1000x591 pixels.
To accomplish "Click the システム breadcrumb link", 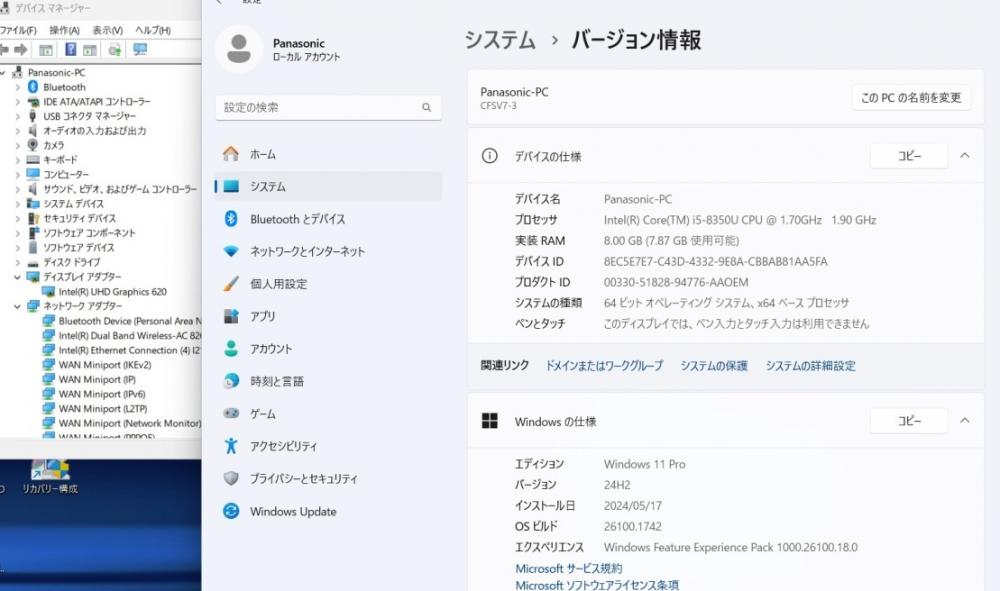I will click(500, 40).
